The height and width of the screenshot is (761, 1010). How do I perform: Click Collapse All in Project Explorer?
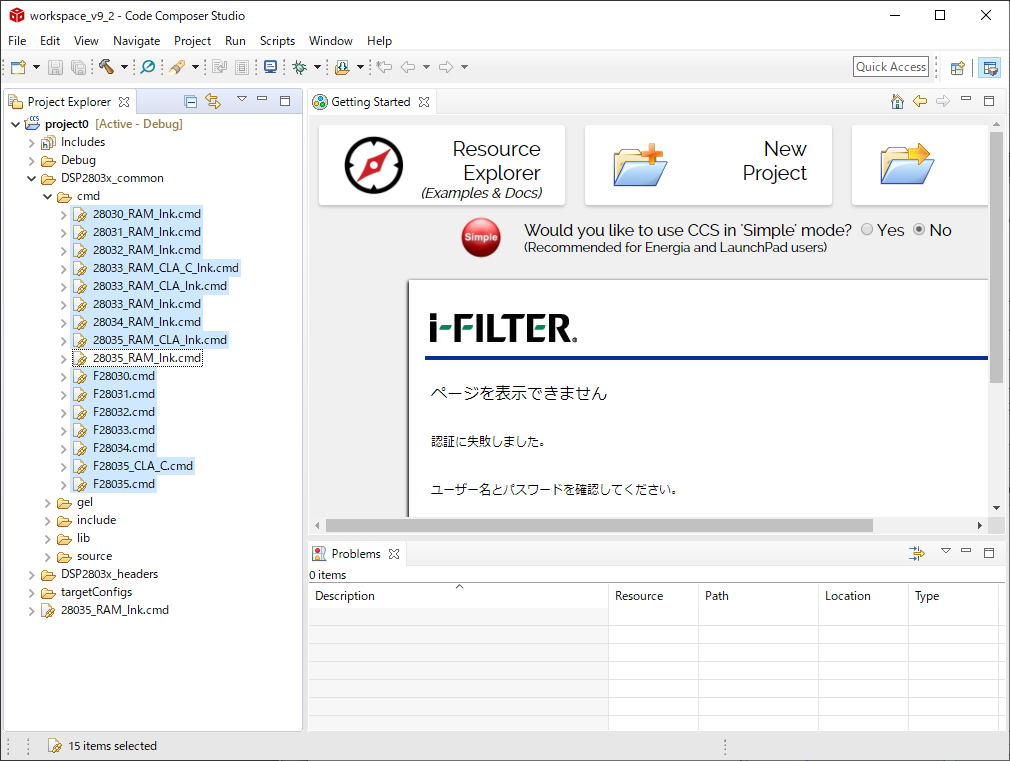tap(190, 101)
